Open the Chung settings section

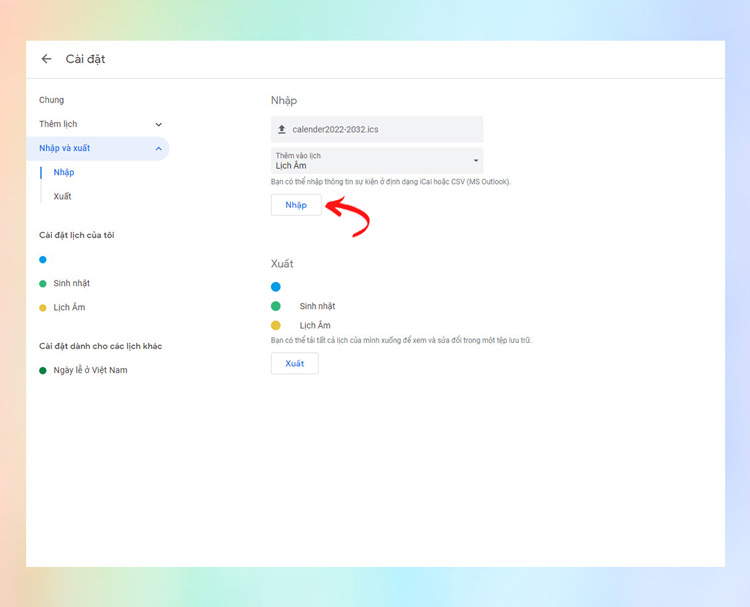tap(52, 100)
